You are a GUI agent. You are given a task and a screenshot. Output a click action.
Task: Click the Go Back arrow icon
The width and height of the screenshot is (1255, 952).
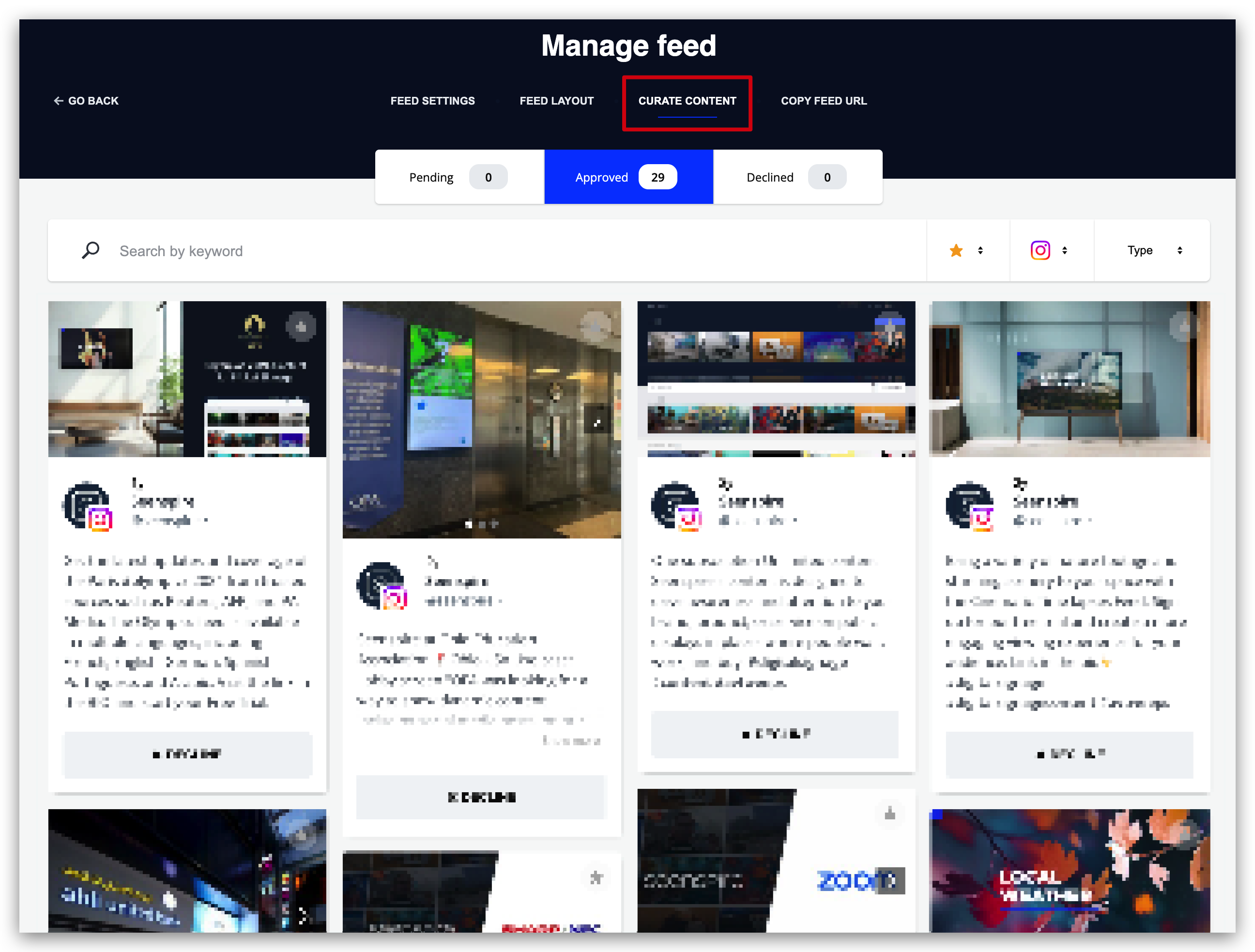[58, 101]
